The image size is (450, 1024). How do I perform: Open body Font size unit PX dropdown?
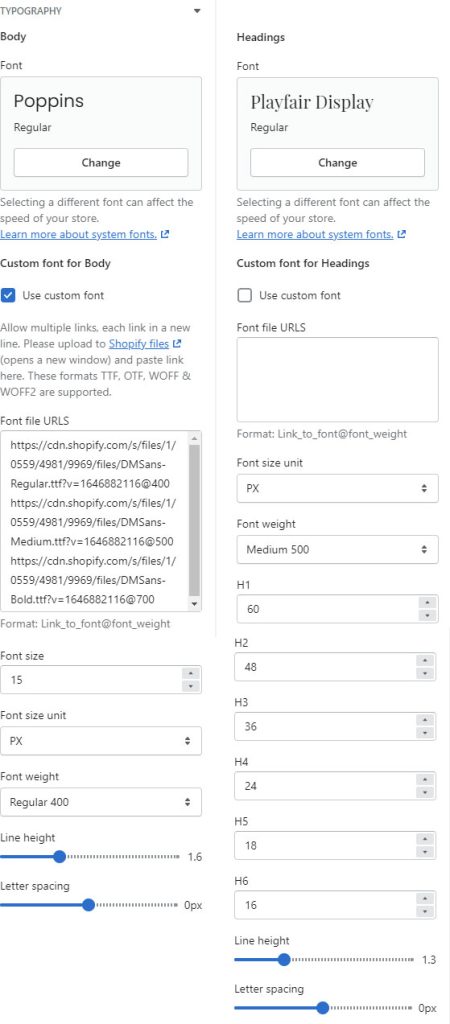(101, 741)
